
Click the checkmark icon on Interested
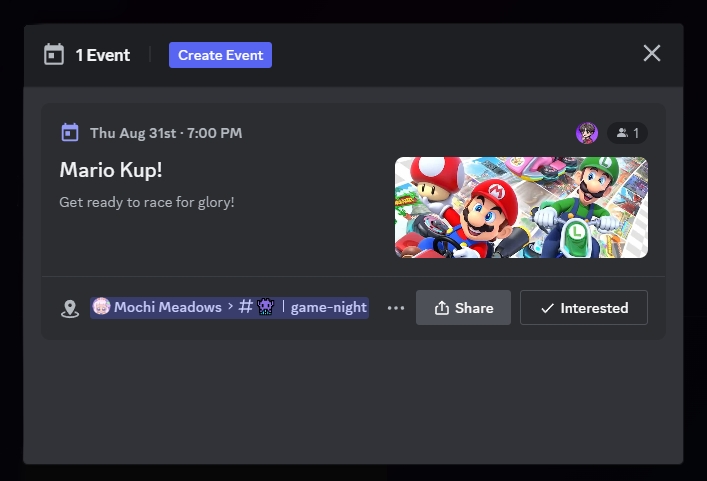point(547,308)
